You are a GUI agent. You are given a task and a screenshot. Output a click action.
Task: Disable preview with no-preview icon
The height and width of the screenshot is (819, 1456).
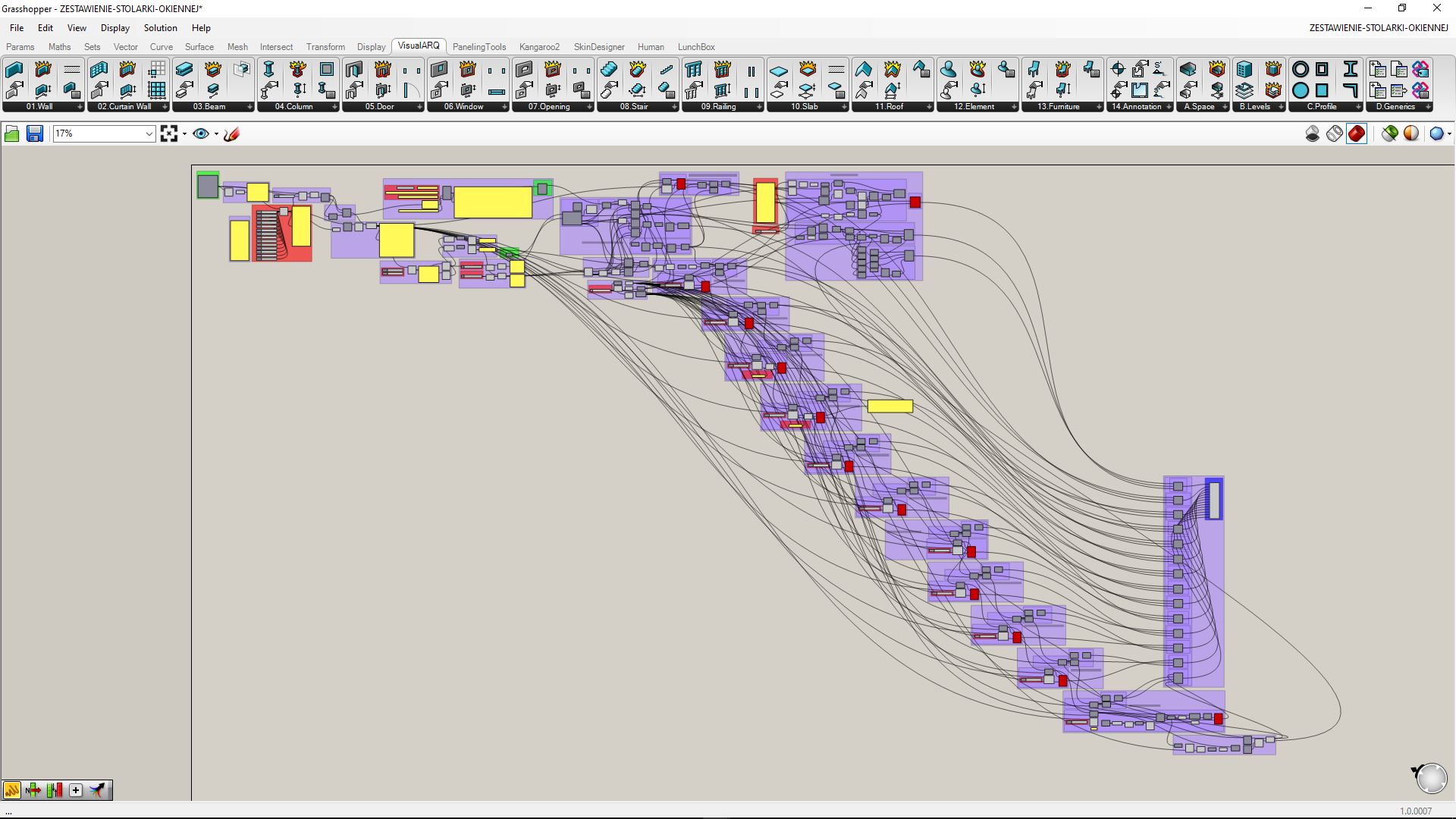pos(1313,134)
